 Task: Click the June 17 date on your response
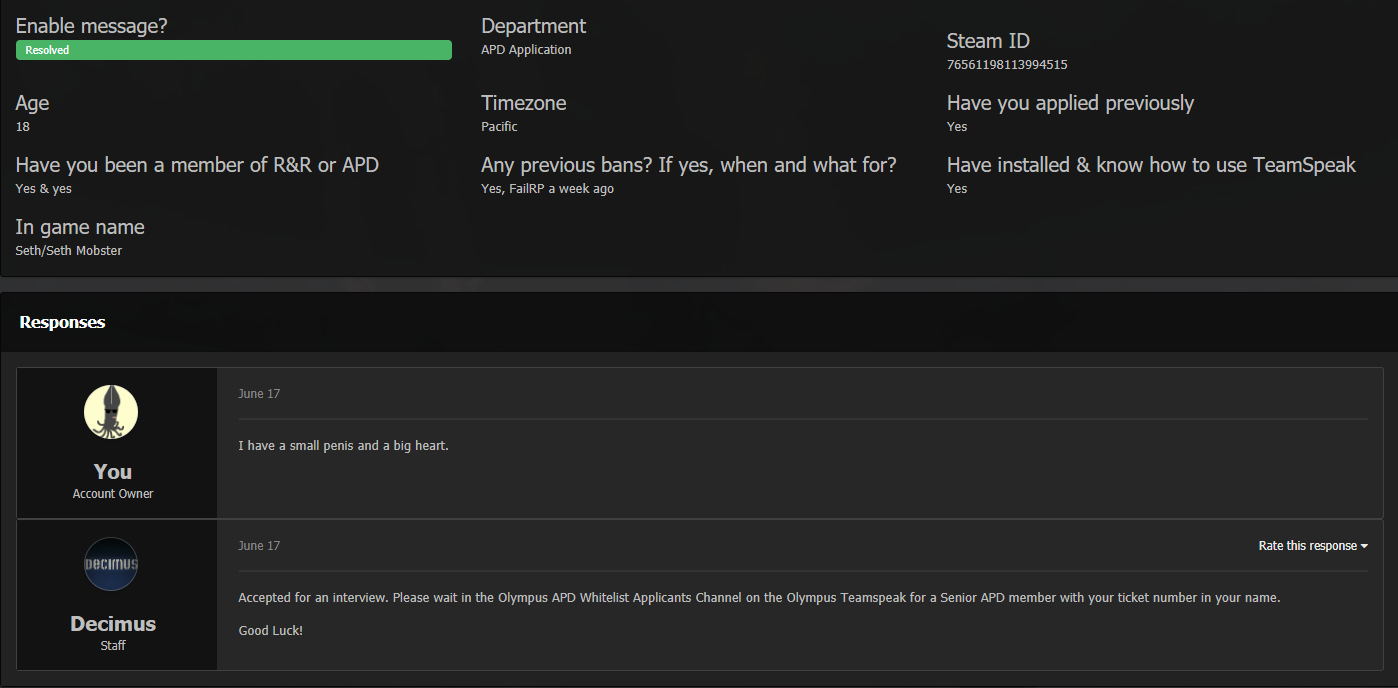tap(259, 394)
